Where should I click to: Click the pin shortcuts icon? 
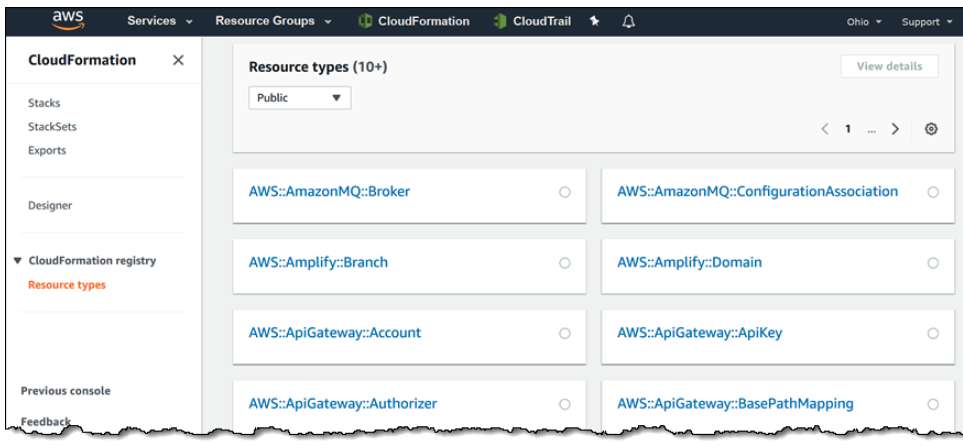pos(594,22)
